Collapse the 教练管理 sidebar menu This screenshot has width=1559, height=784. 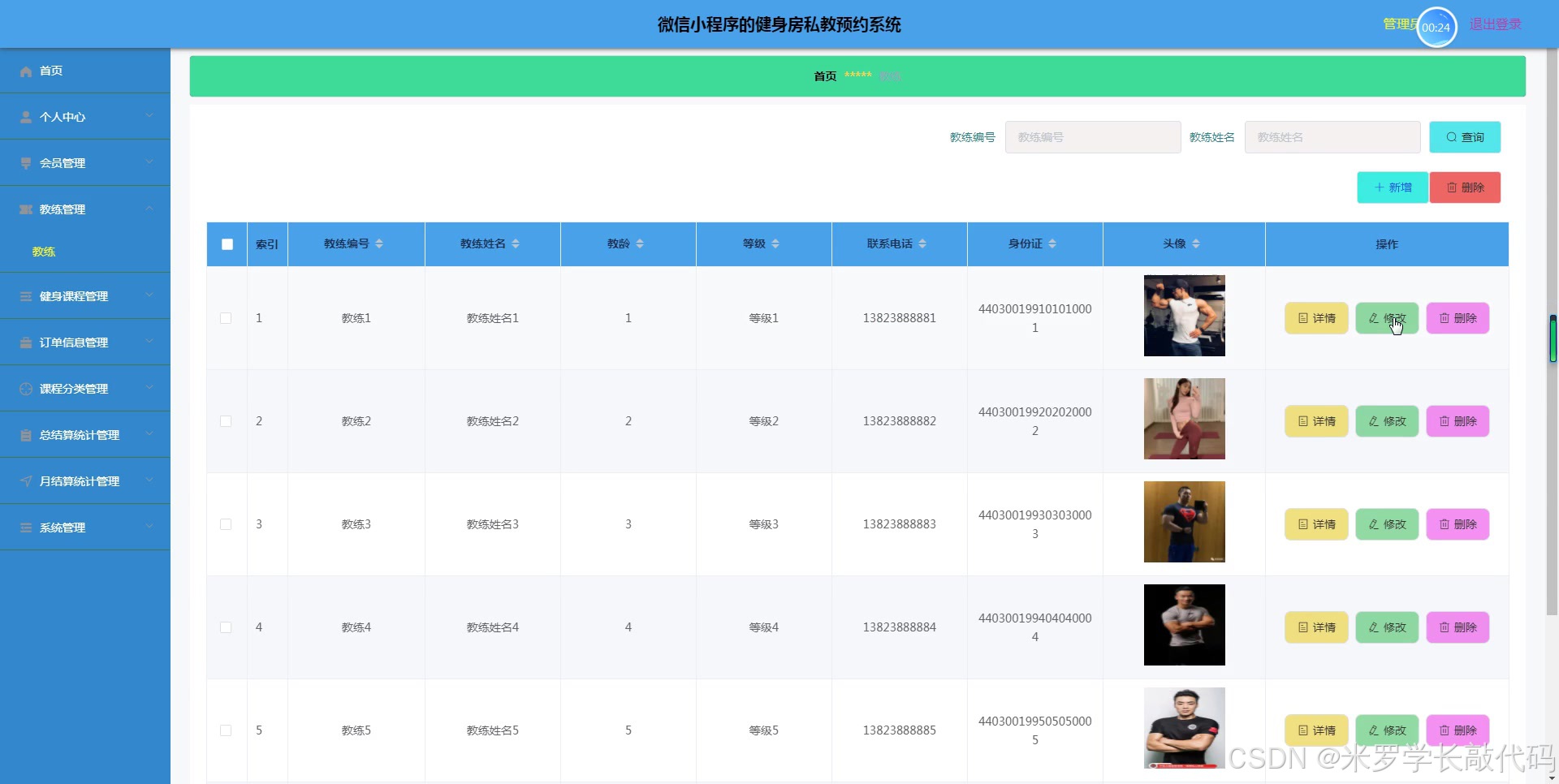[x=84, y=209]
